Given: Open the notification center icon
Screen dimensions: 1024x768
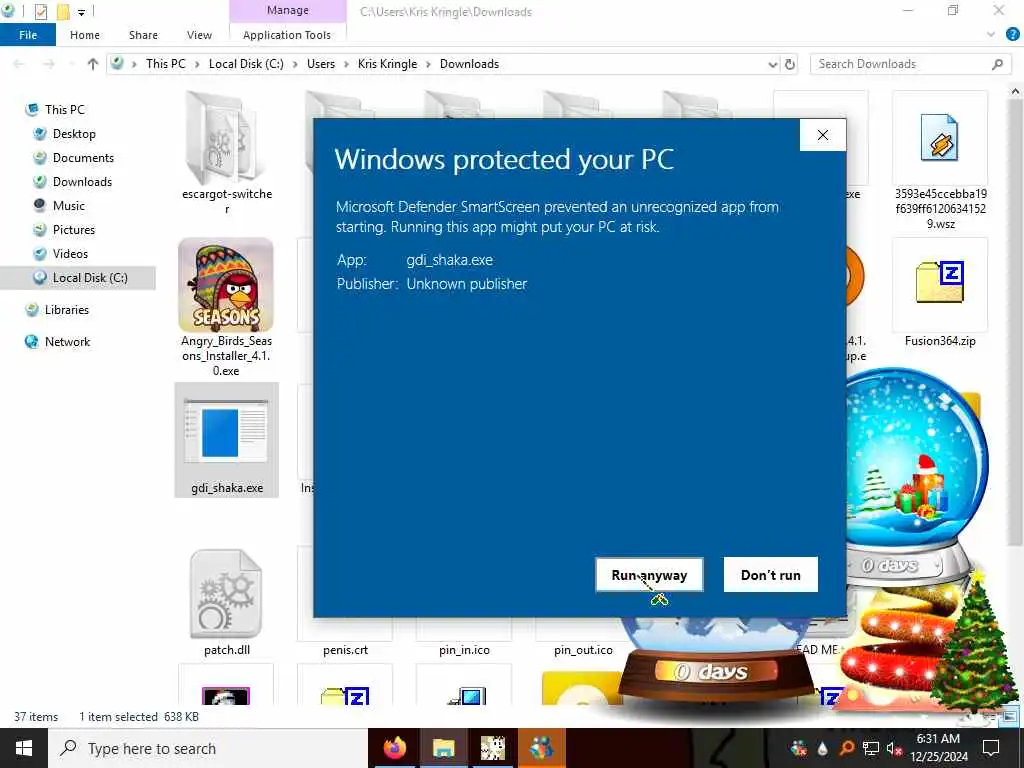Looking at the screenshot, I should click(991, 748).
